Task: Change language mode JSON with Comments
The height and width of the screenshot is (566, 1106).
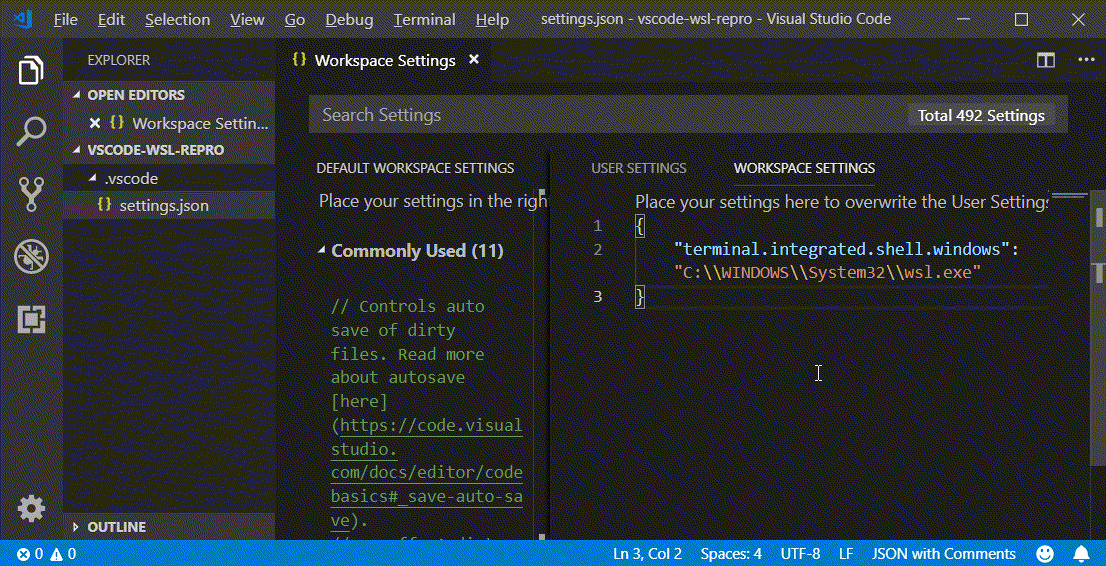Action: pos(944,554)
